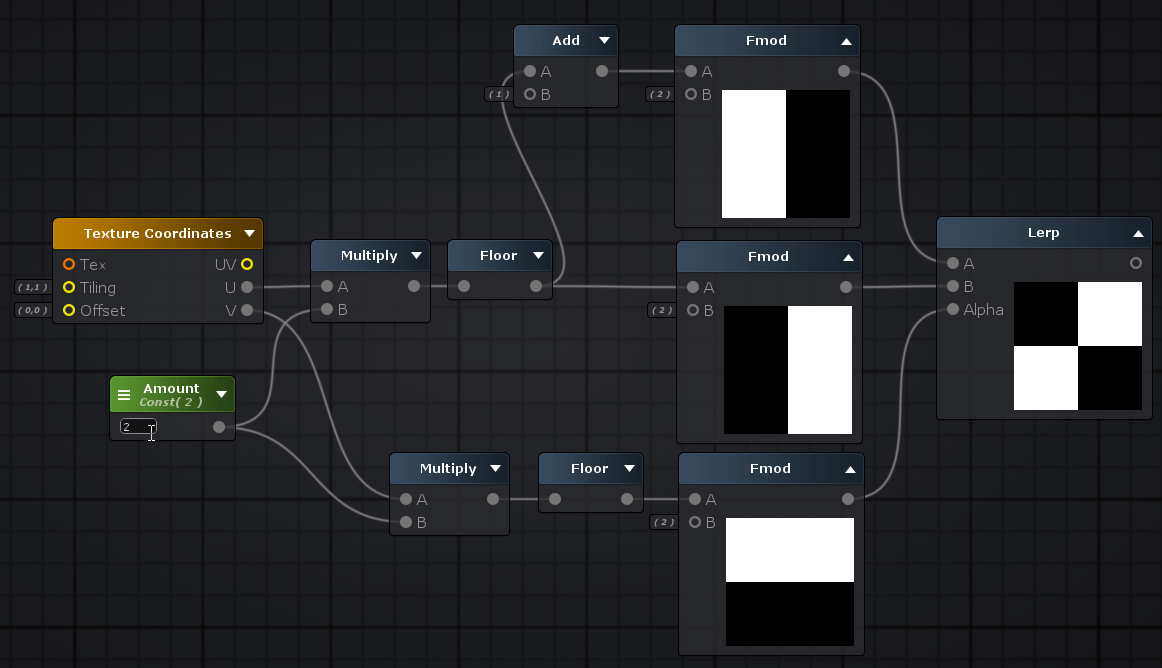Collapse the Lerp node using its up arrow
The height and width of the screenshot is (668, 1162).
(x=1138, y=232)
